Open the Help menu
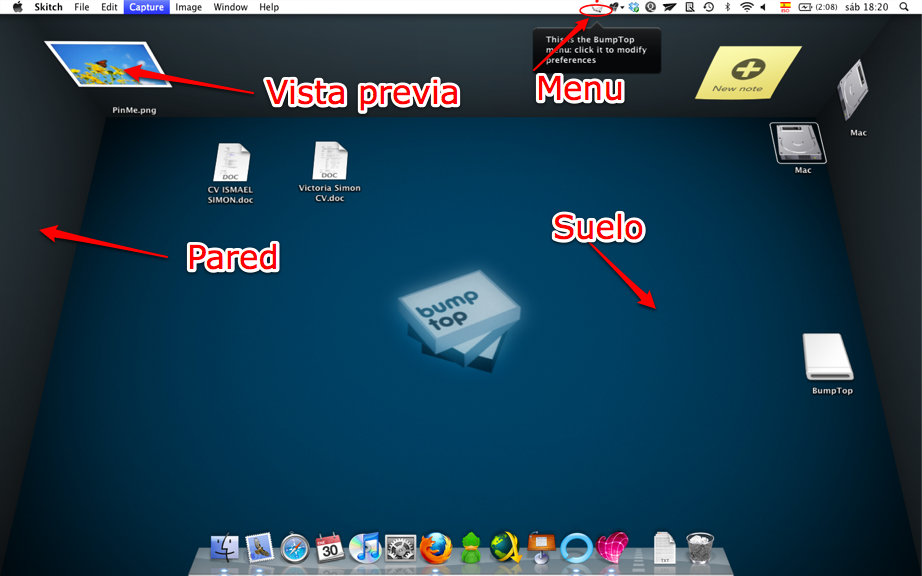 269,7
